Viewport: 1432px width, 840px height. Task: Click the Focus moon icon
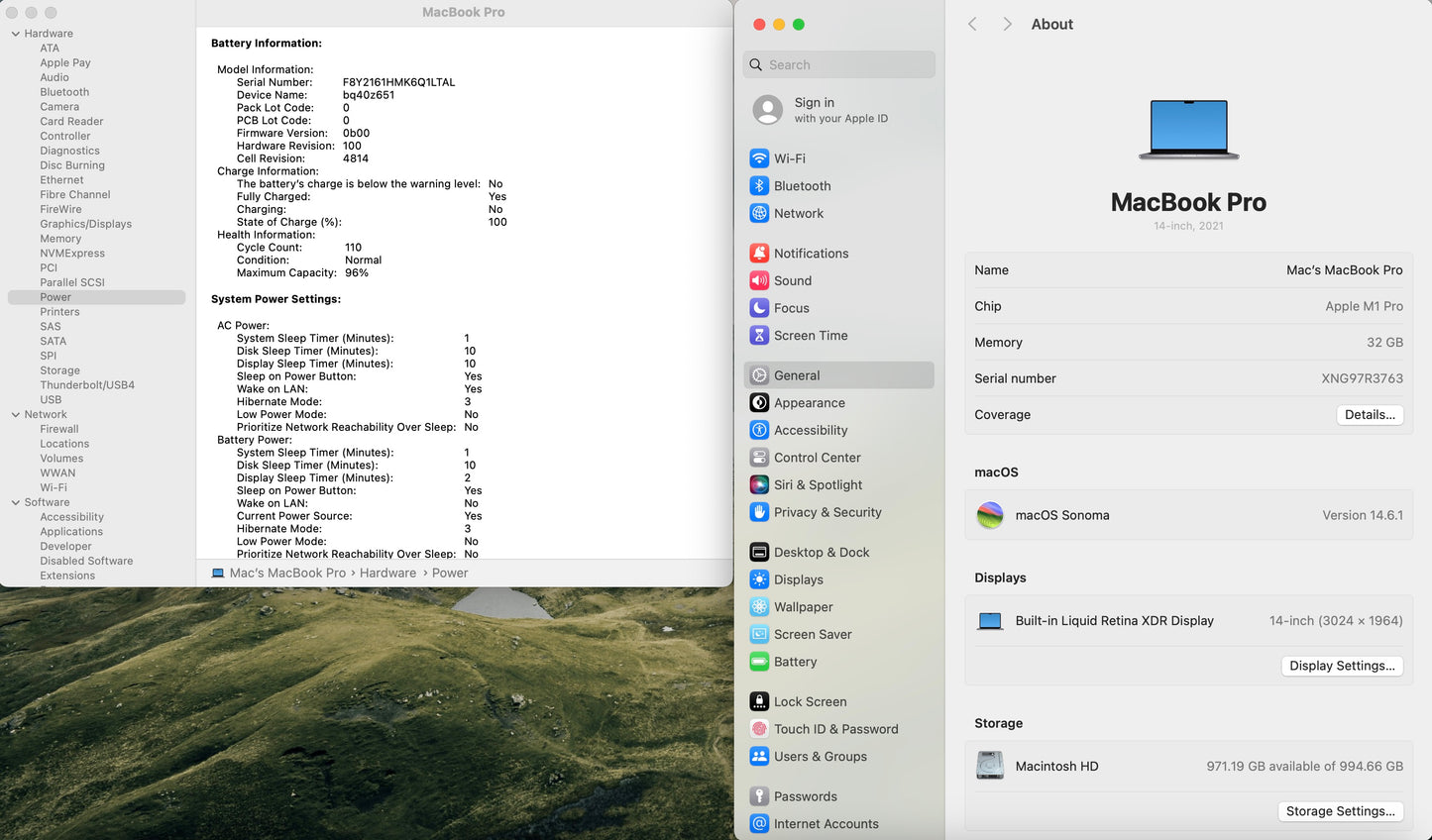[759, 308]
